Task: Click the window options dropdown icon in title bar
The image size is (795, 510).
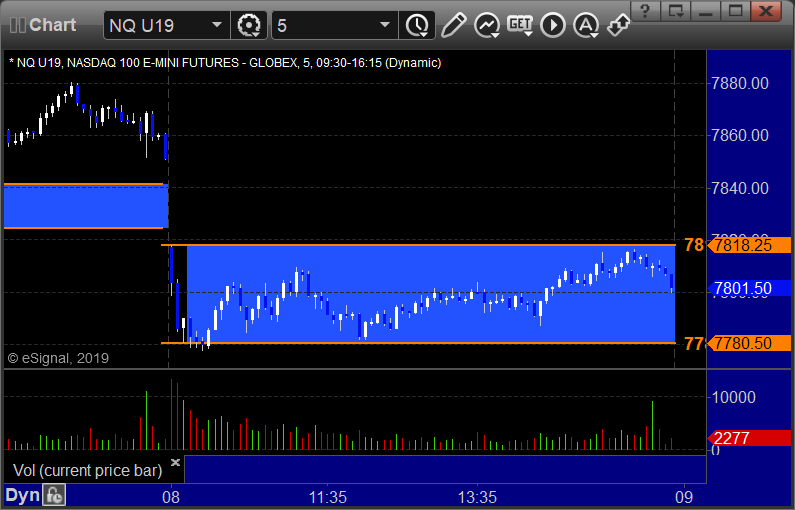Action: 676,10
